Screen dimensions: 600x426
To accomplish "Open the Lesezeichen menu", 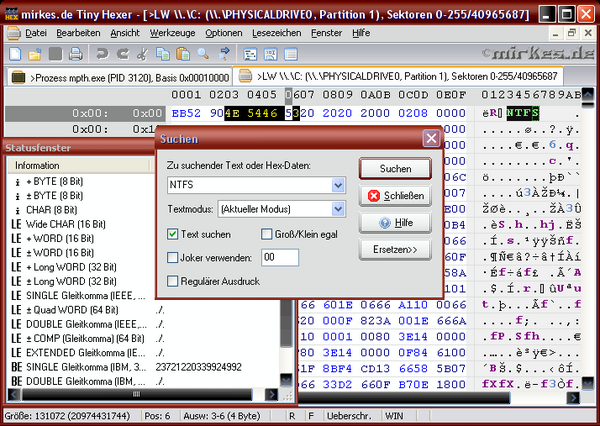I will tap(276, 33).
